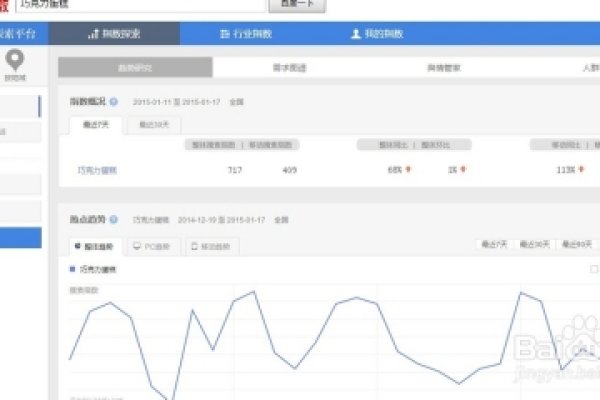The image size is (600, 400).
Task: Click the 整体搜索指数 | 移动搜索指数 header pill
Action: [x=242, y=145]
